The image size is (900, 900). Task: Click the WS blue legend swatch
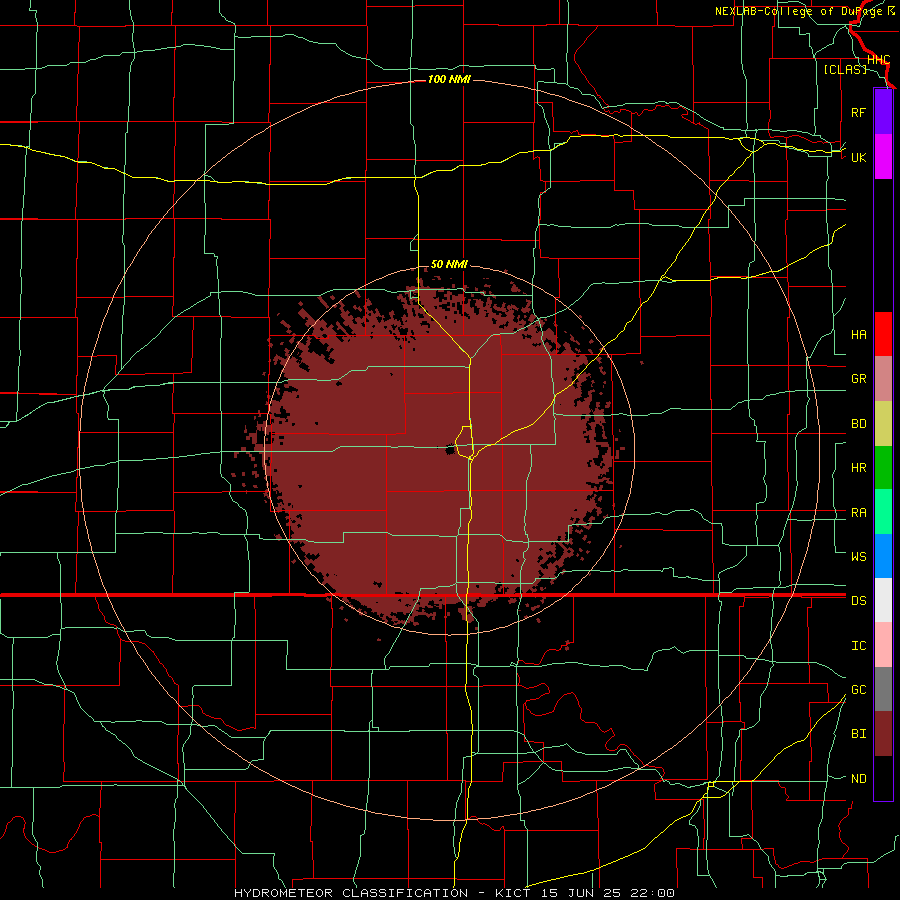[x=883, y=556]
